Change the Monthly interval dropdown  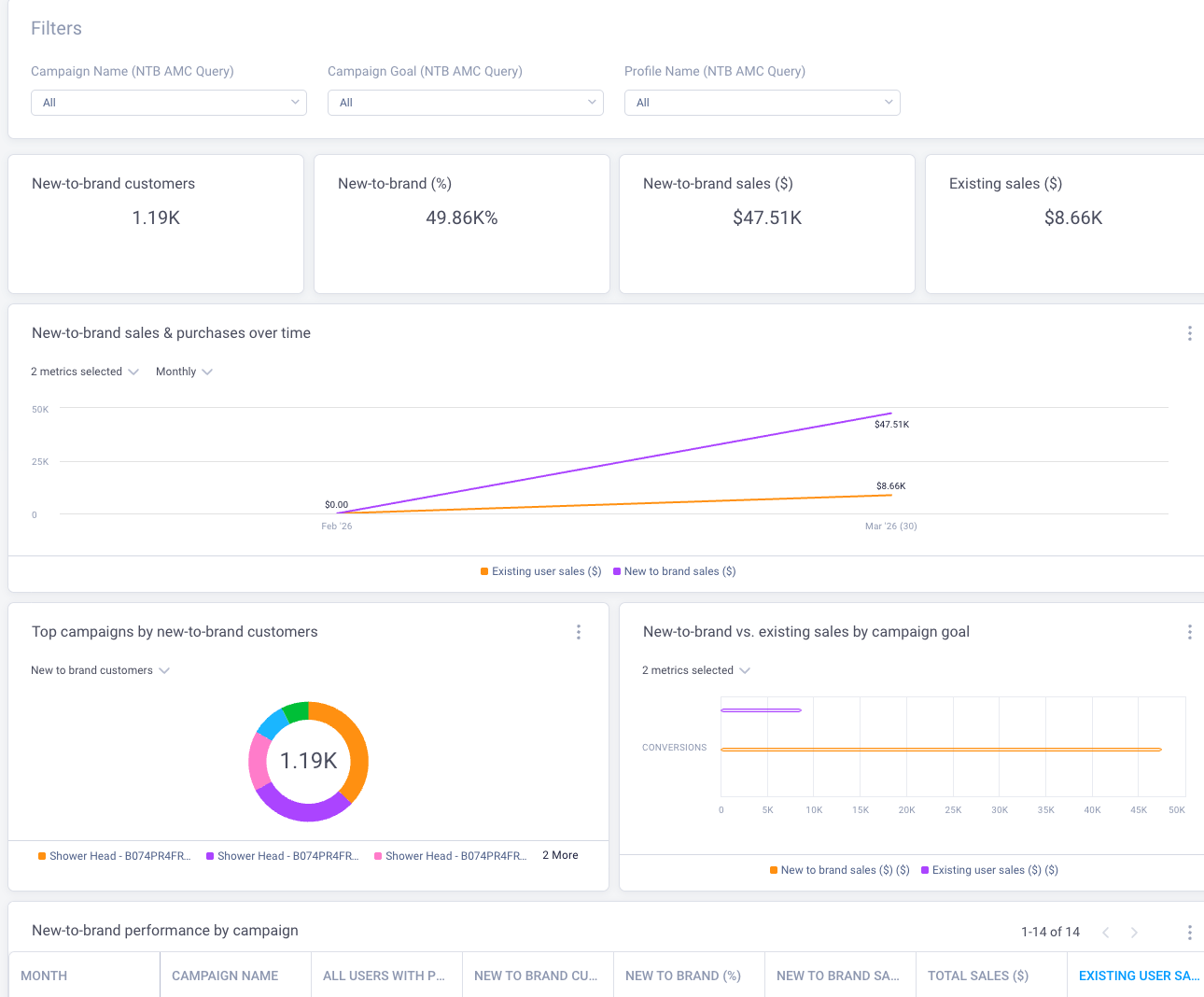184,372
